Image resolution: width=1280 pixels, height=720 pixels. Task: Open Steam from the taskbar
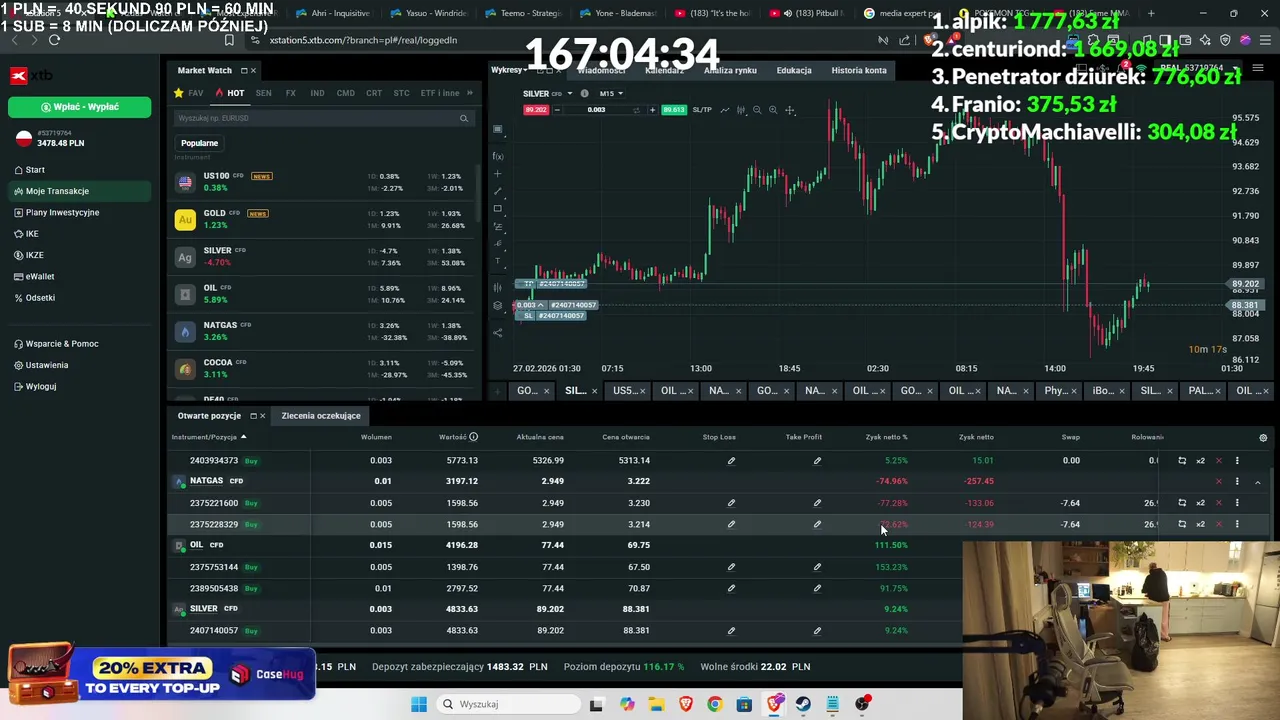pos(803,704)
